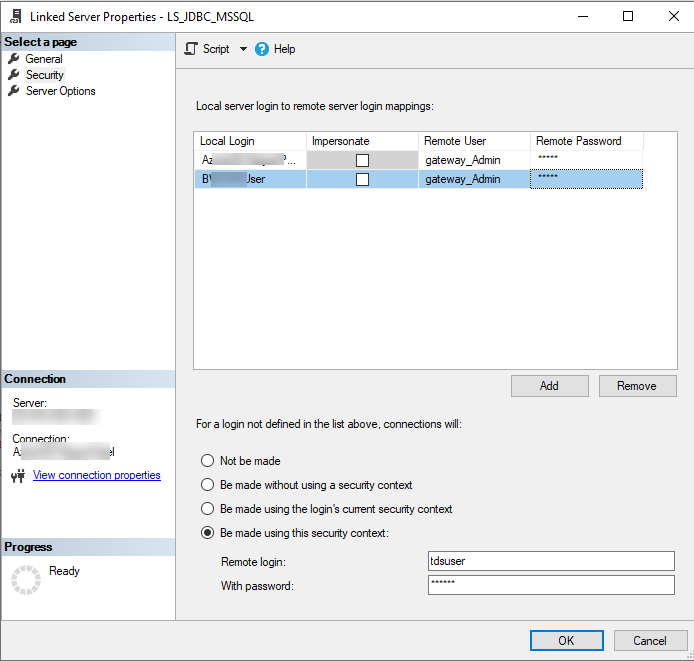Switch to the Server Options page
Image resolution: width=694 pixels, height=661 pixels.
pyautogui.click(x=60, y=91)
